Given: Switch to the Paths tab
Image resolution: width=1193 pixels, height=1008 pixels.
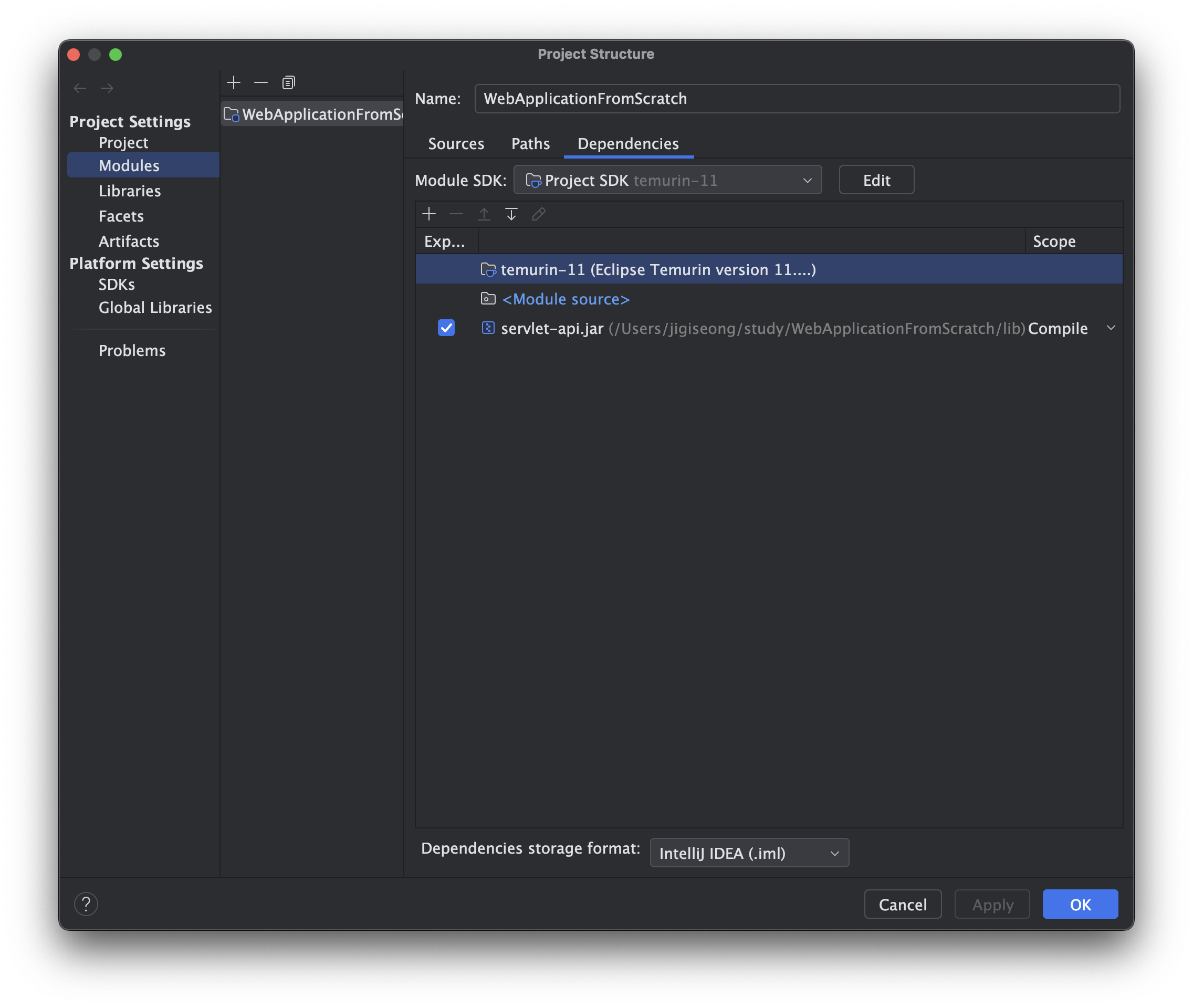Looking at the screenshot, I should (x=530, y=143).
